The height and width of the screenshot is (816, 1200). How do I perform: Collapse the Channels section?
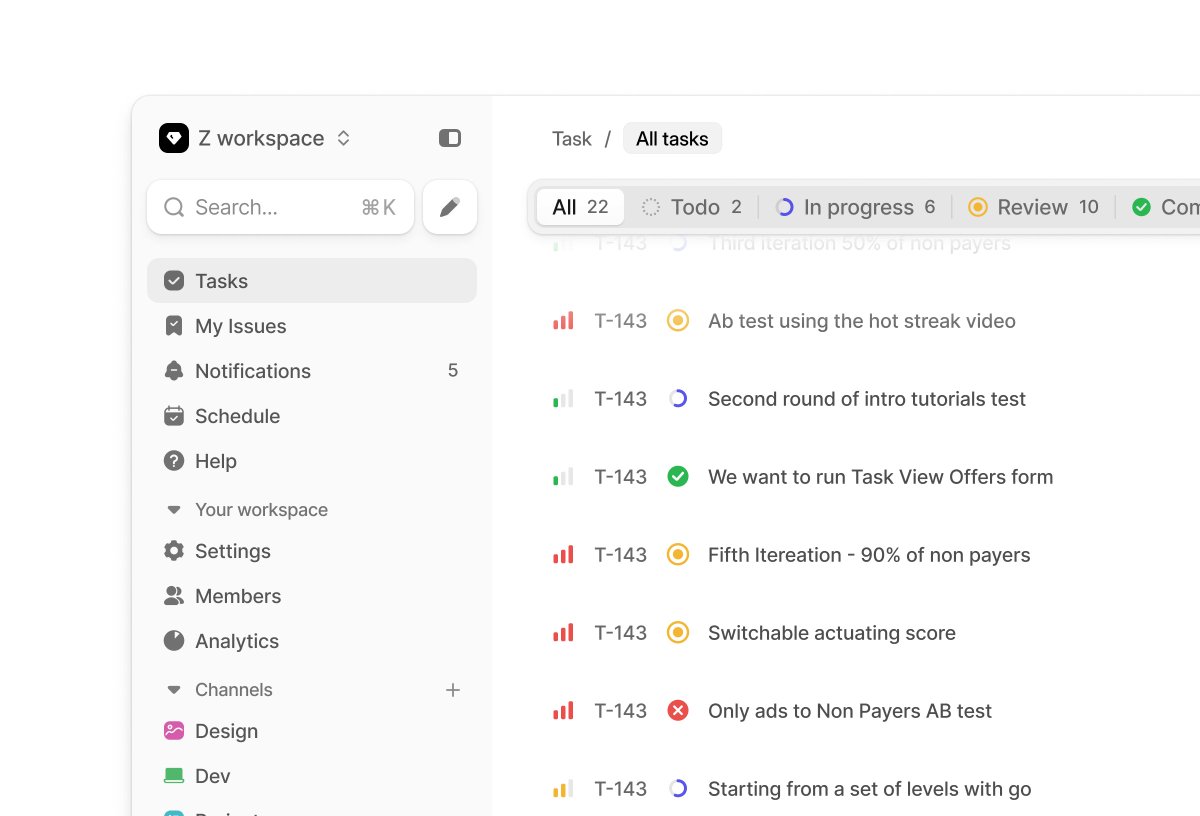174,690
